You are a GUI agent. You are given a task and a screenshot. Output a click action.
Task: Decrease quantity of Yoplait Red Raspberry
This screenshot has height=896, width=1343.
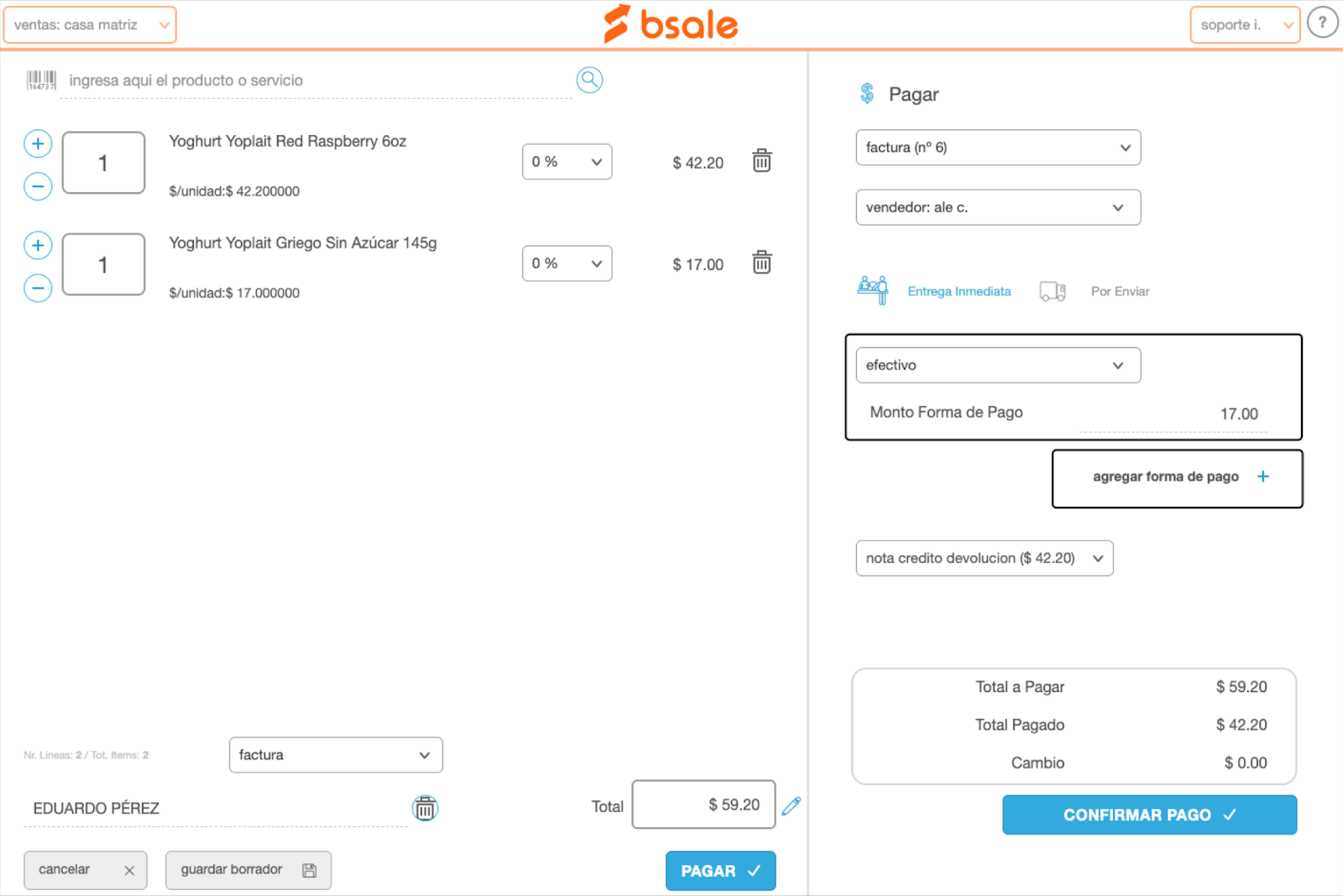click(38, 186)
